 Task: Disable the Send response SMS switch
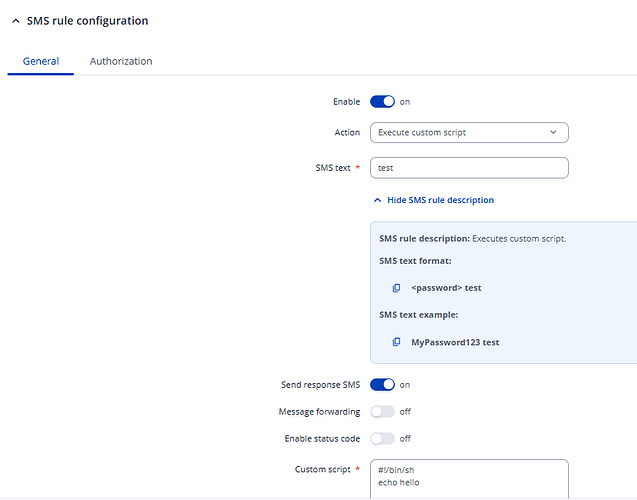pos(382,384)
